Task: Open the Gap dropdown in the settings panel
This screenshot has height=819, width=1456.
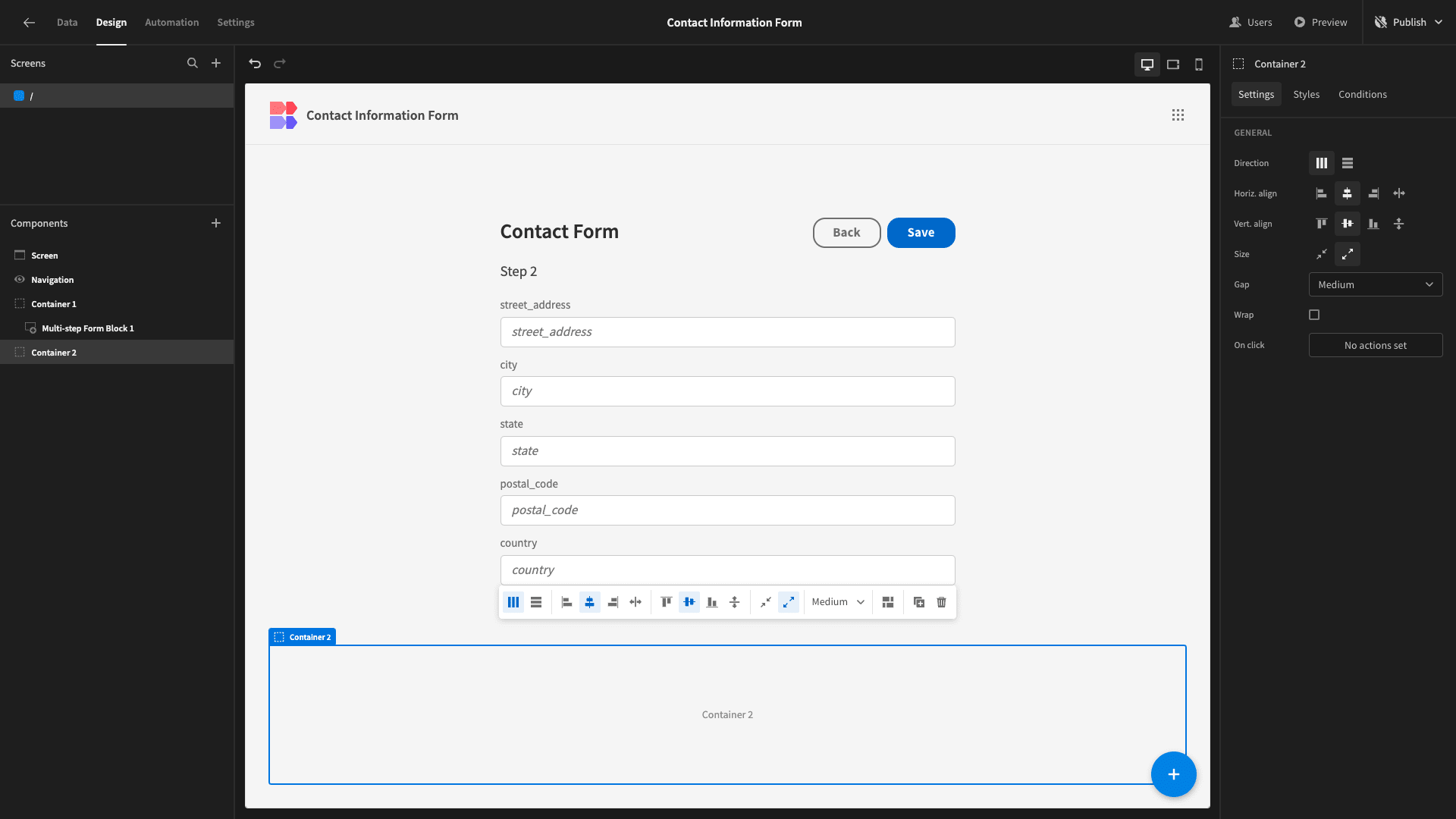Action: pyautogui.click(x=1376, y=284)
